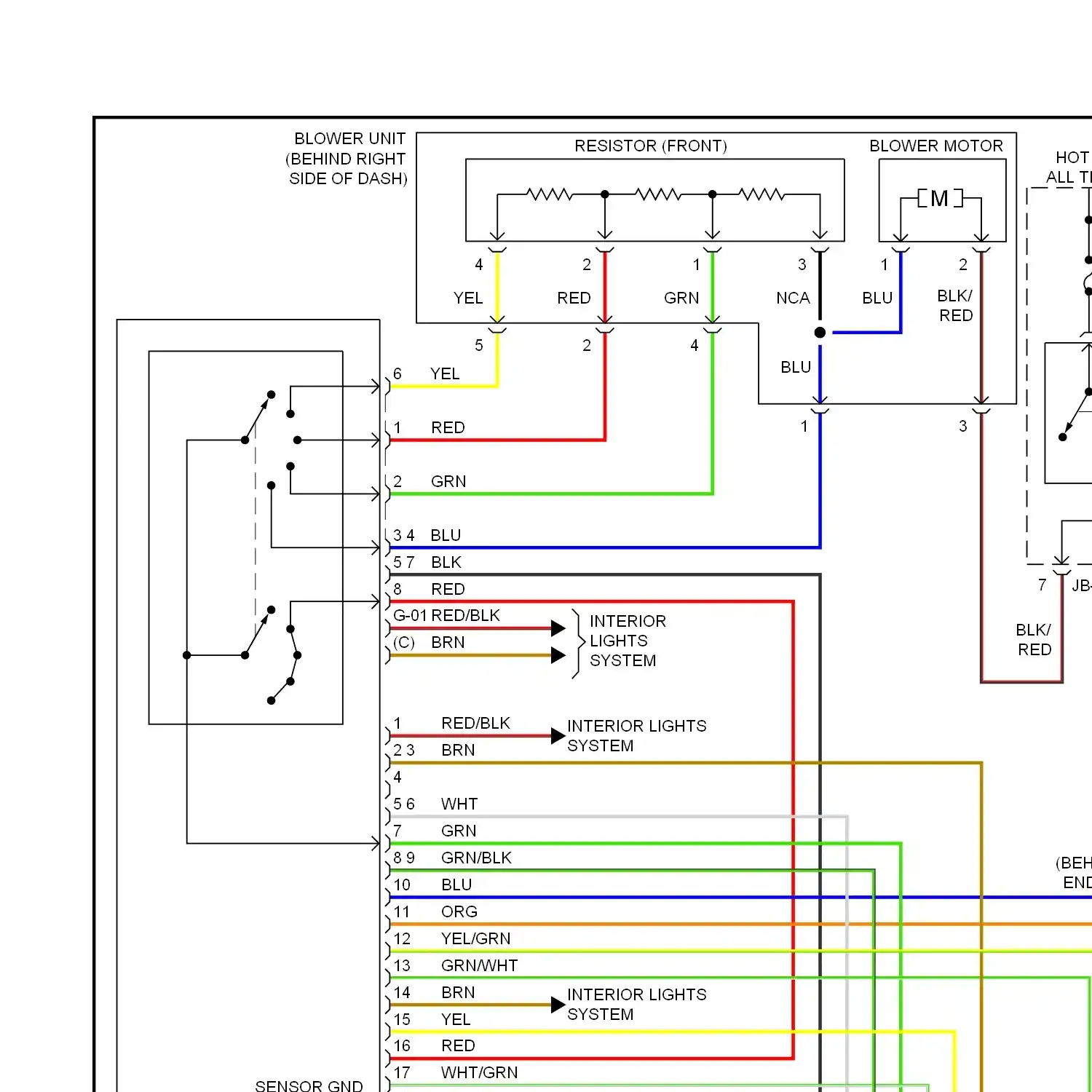Click "RED/BLK" label at lower connector pin 1
The height and width of the screenshot is (1092, 1092).
pos(476,723)
